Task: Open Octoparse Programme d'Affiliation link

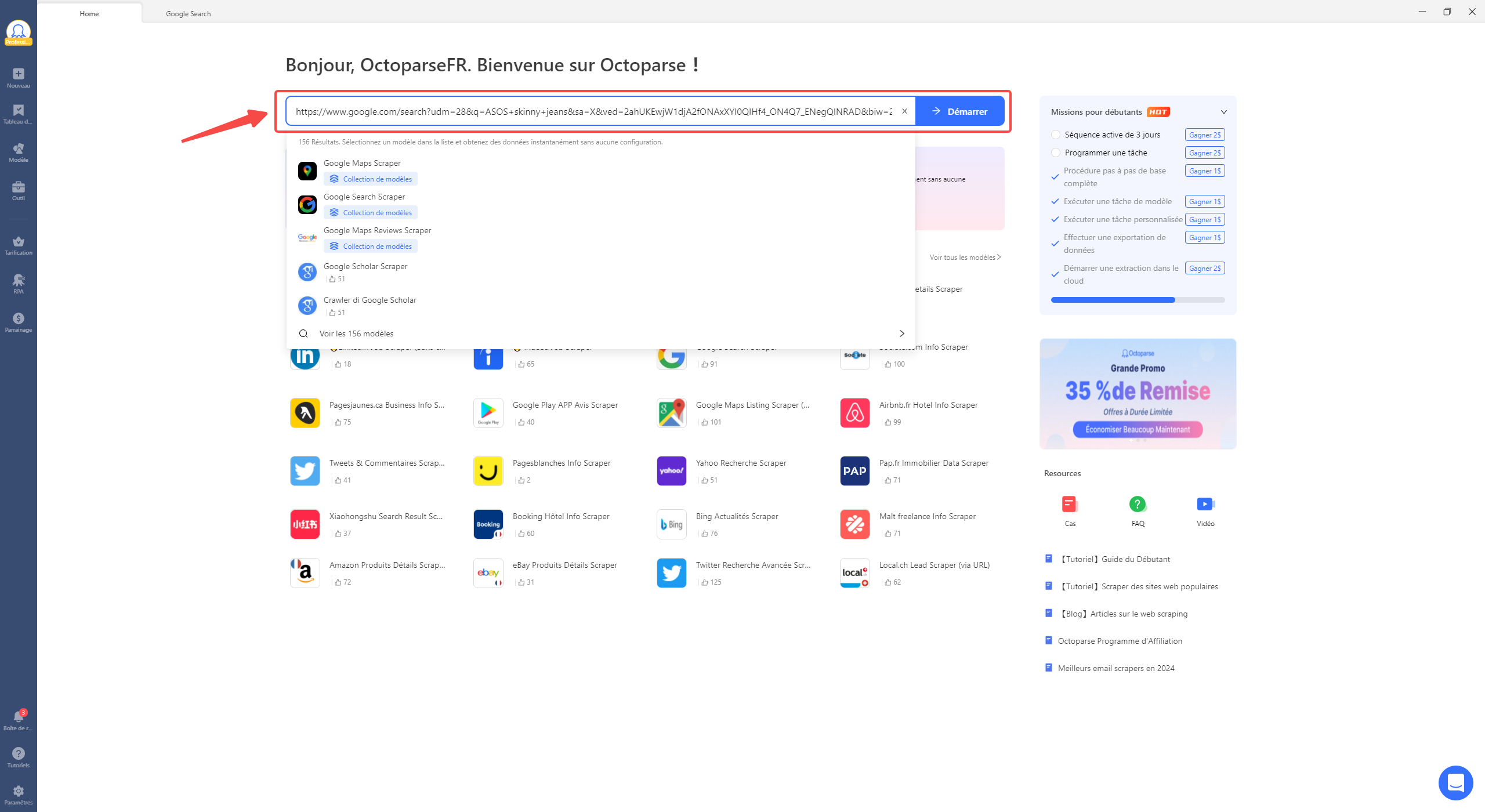Action: [1120, 641]
